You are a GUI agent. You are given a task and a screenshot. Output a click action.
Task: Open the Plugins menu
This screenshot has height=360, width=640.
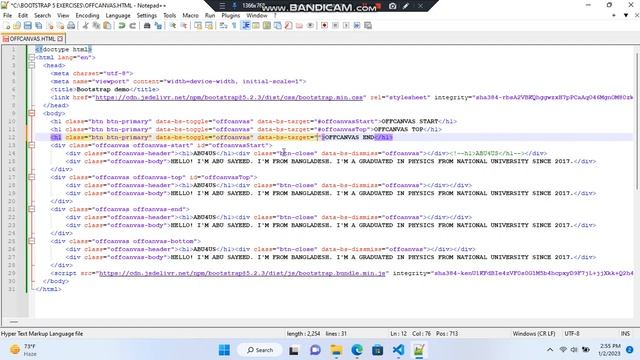click(231, 16)
